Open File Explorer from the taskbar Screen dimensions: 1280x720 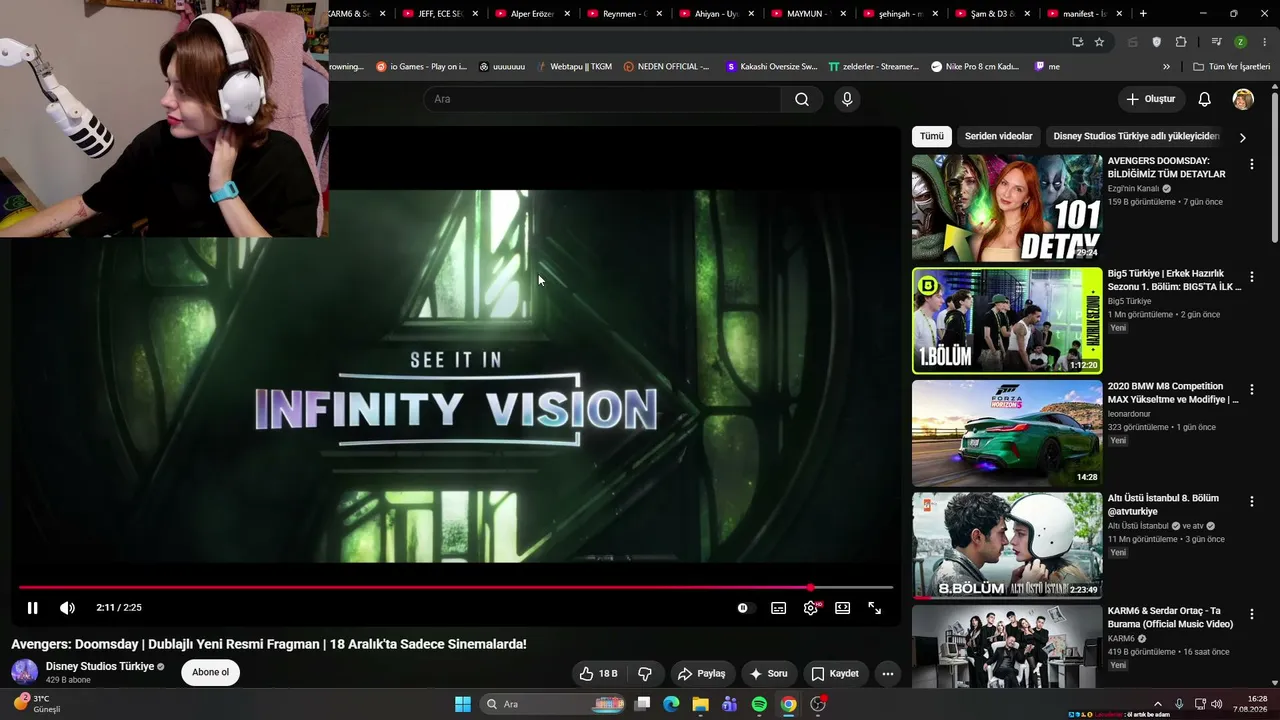[x=700, y=704]
